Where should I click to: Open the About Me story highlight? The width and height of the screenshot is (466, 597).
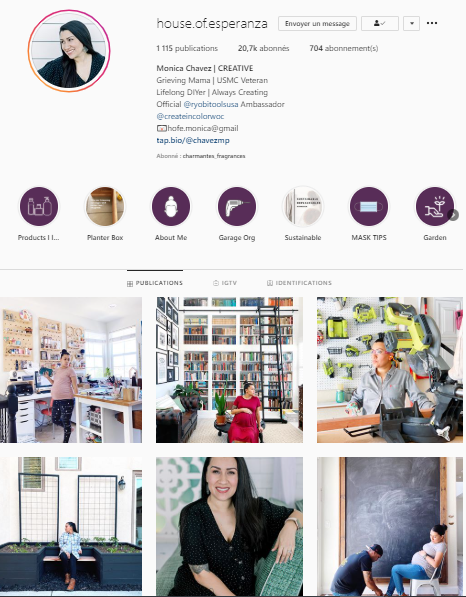[171, 207]
